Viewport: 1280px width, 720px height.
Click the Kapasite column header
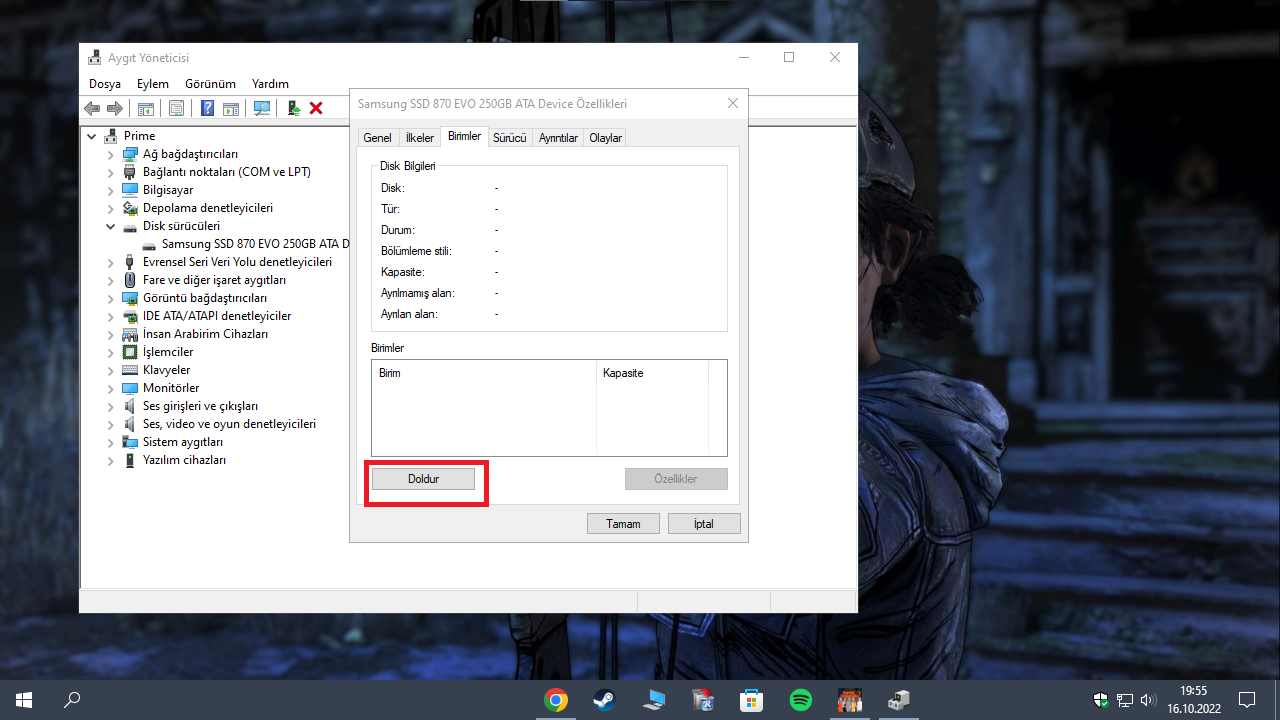[652, 373]
